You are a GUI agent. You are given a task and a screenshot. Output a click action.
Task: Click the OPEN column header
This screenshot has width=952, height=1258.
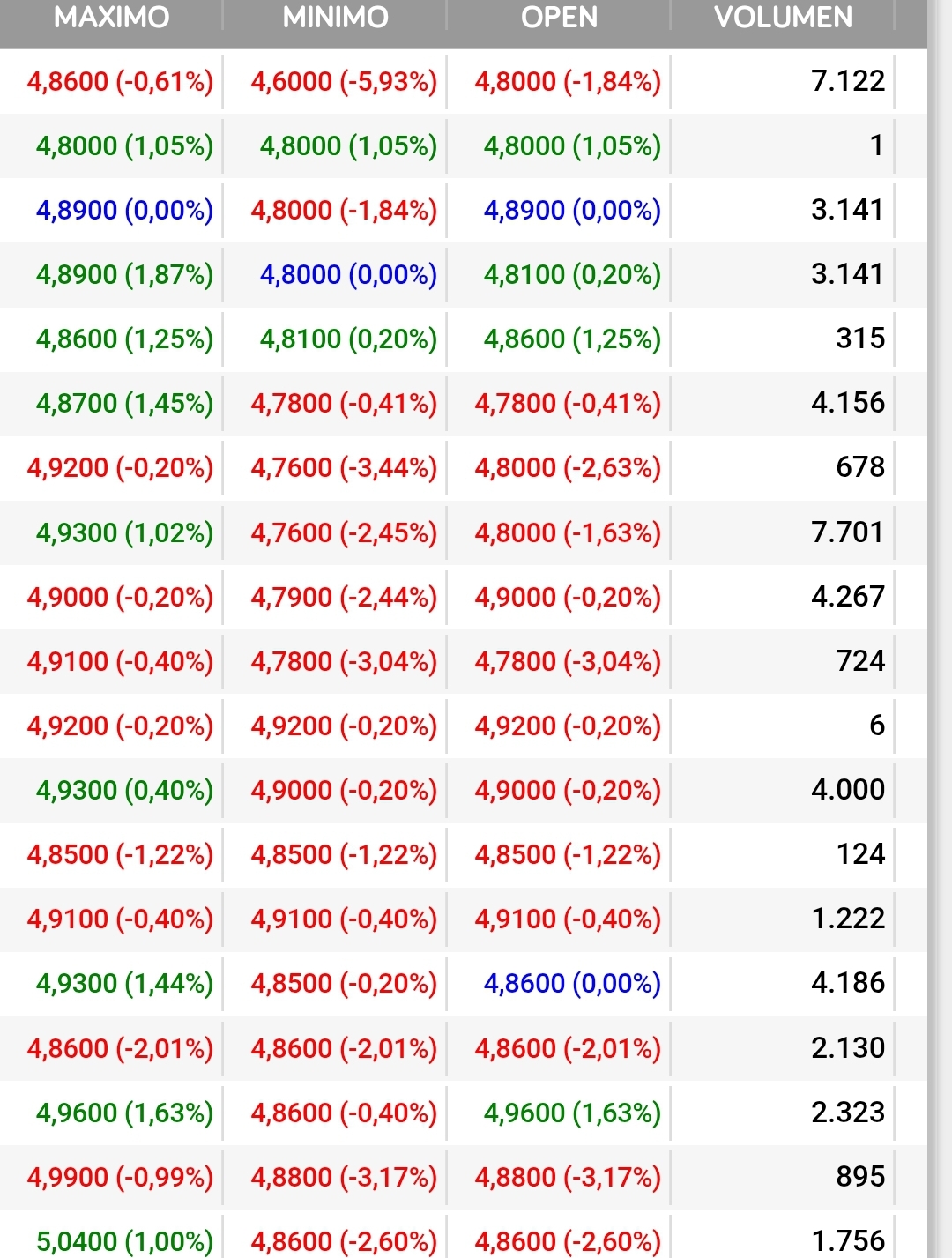(559, 18)
